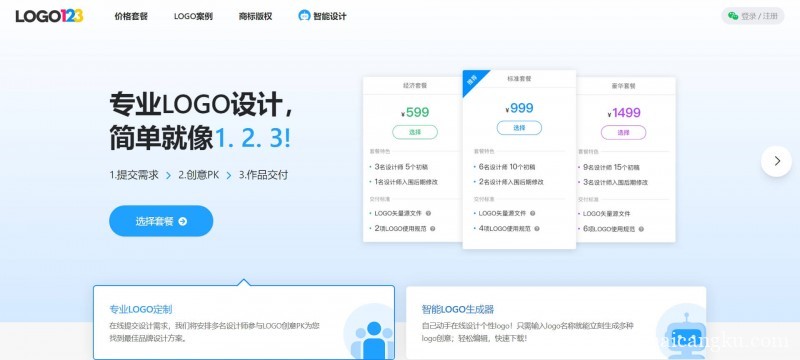Viewport: 800px width, 360px height.
Task: Choose the ¥599 package with 选择
Action: click(x=415, y=132)
